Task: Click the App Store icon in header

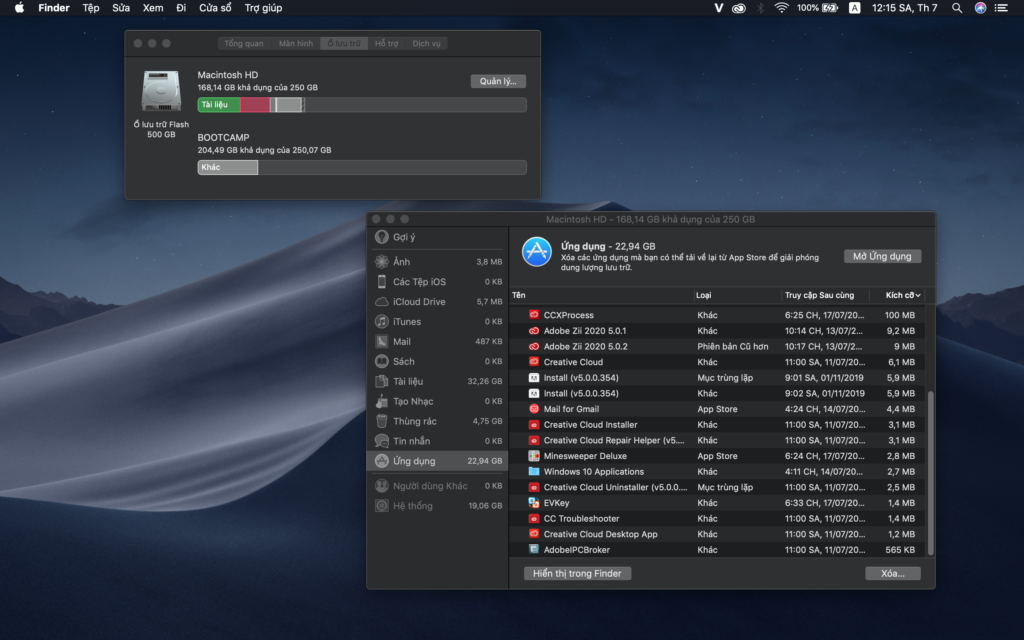Action: [537, 252]
